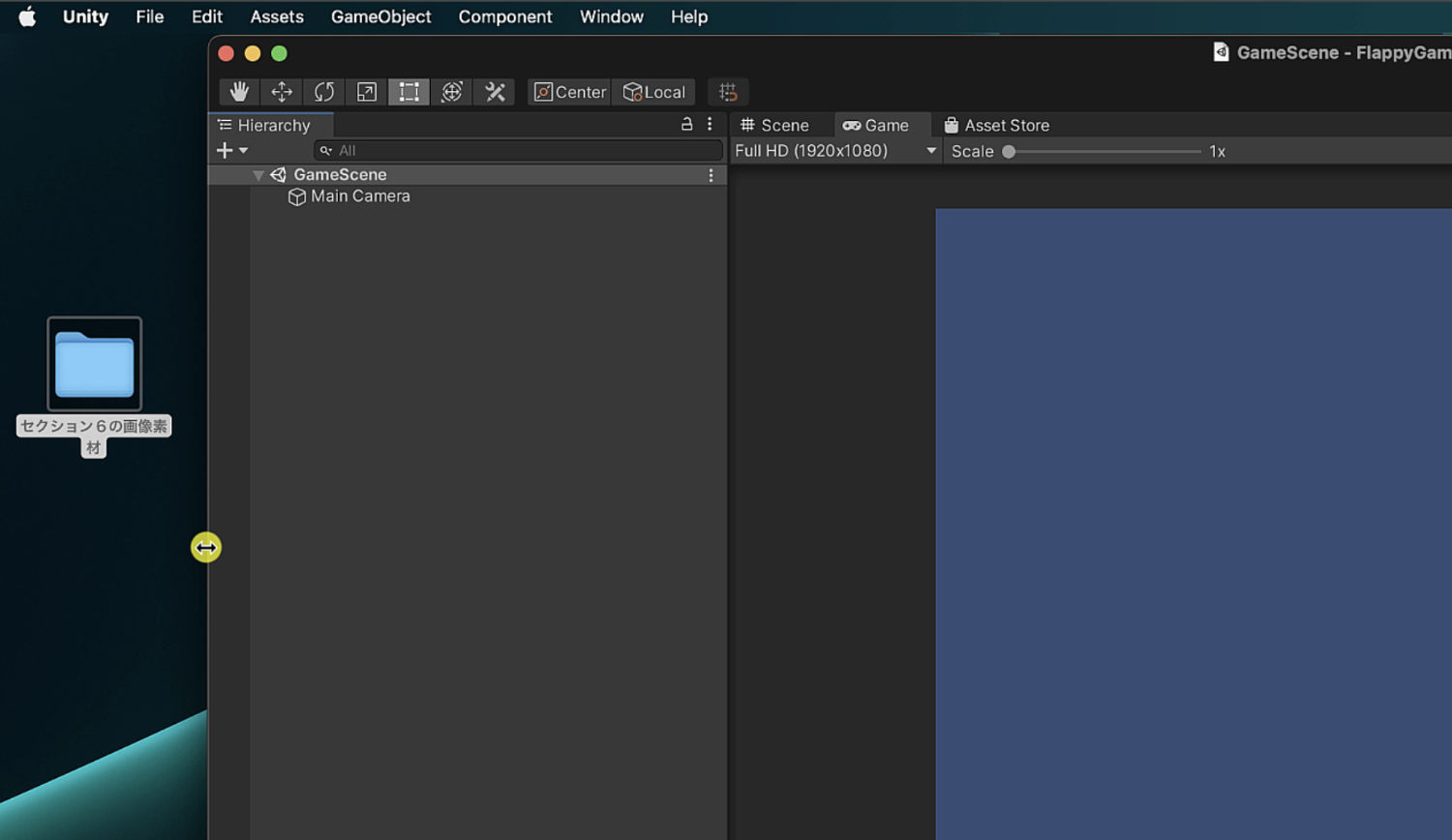Select the Rotate tool
Image resolution: width=1452 pixels, height=840 pixels.
[324, 92]
